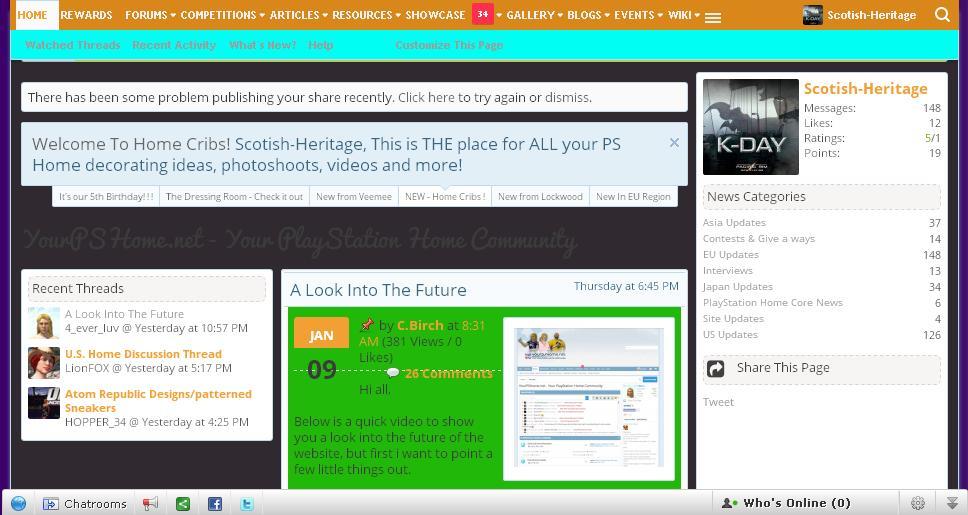Open Watched Threads in the sub-navigation
The image size is (968, 515).
[73, 45]
